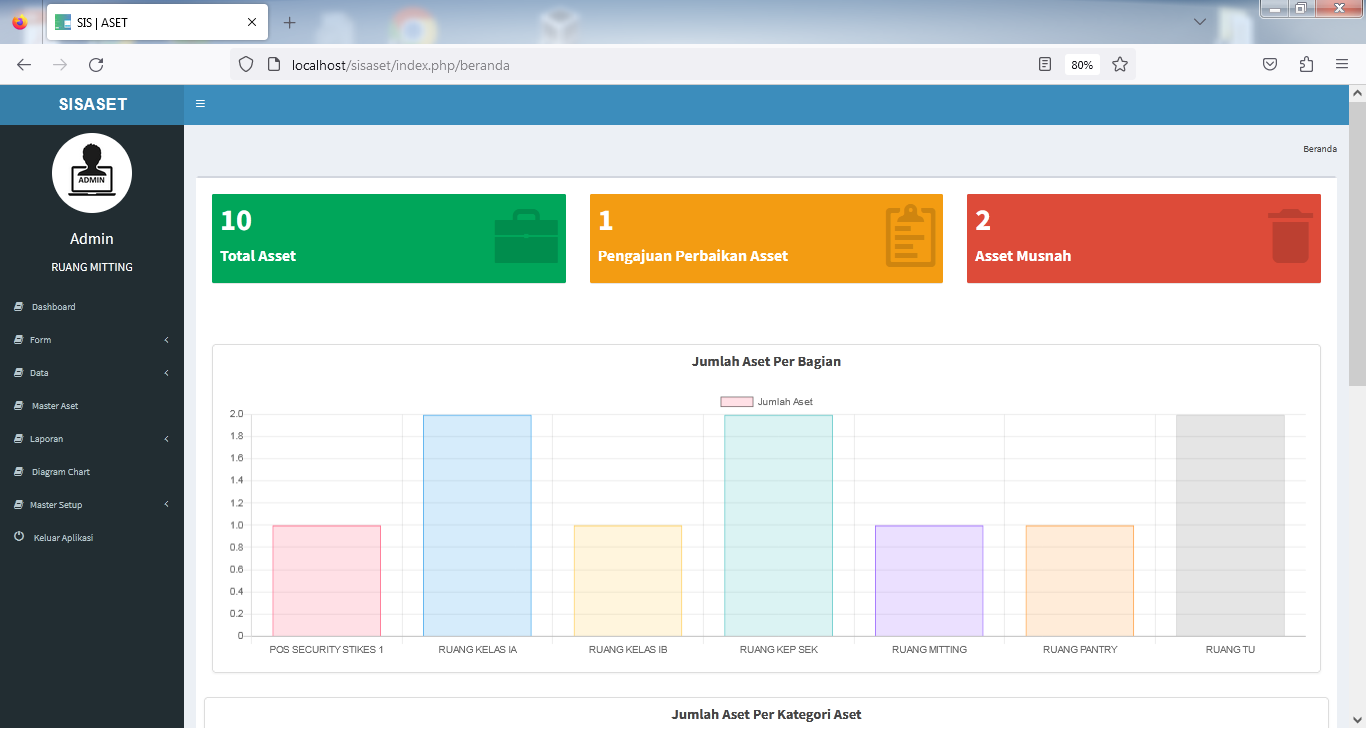The image size is (1366, 753).
Task: Expand the Form sidebar submenu
Action: pos(92,340)
